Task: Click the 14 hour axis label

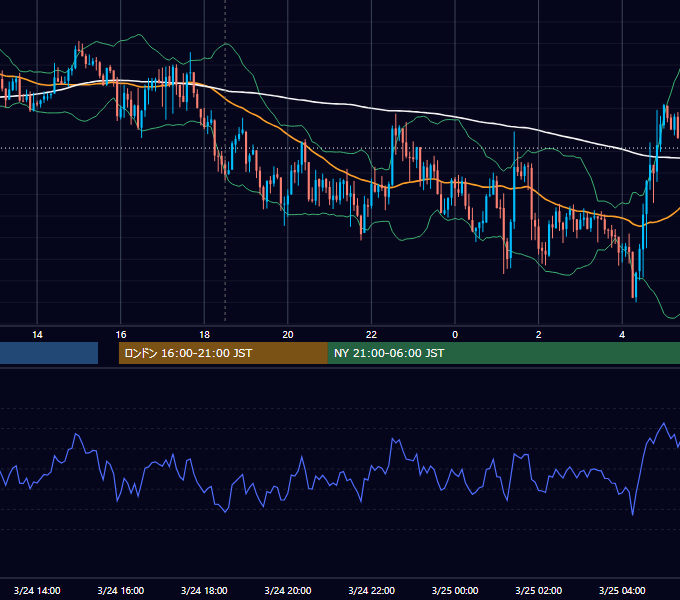Action: pos(37,335)
